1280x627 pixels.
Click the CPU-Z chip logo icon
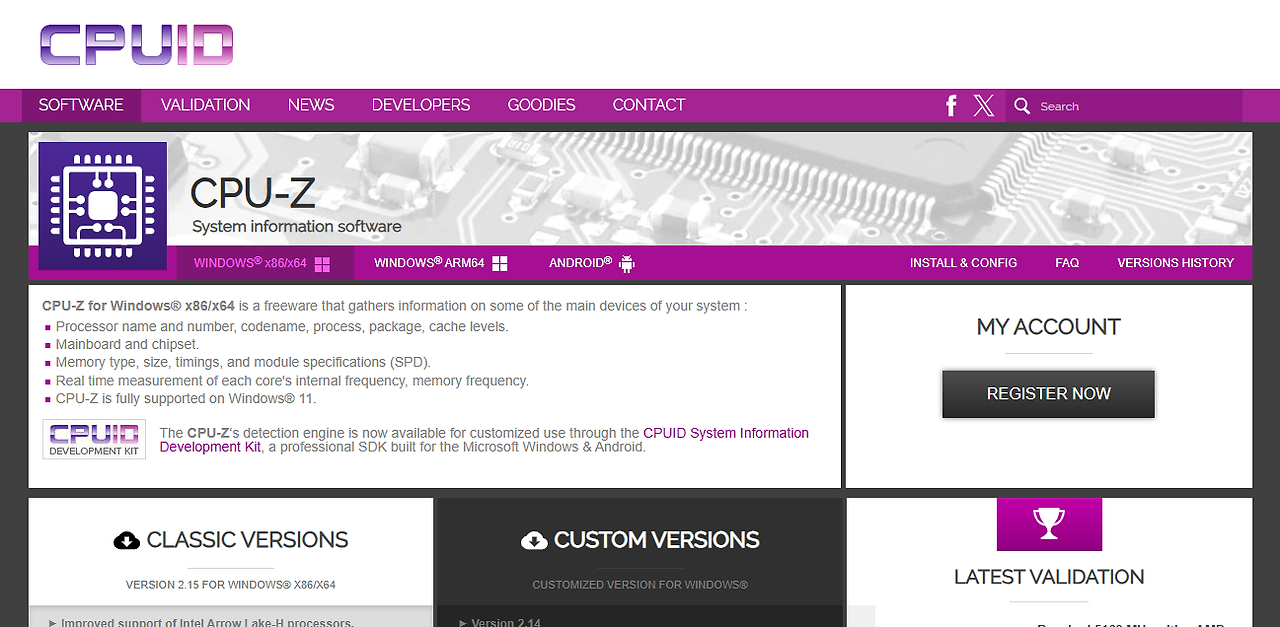click(x=103, y=206)
